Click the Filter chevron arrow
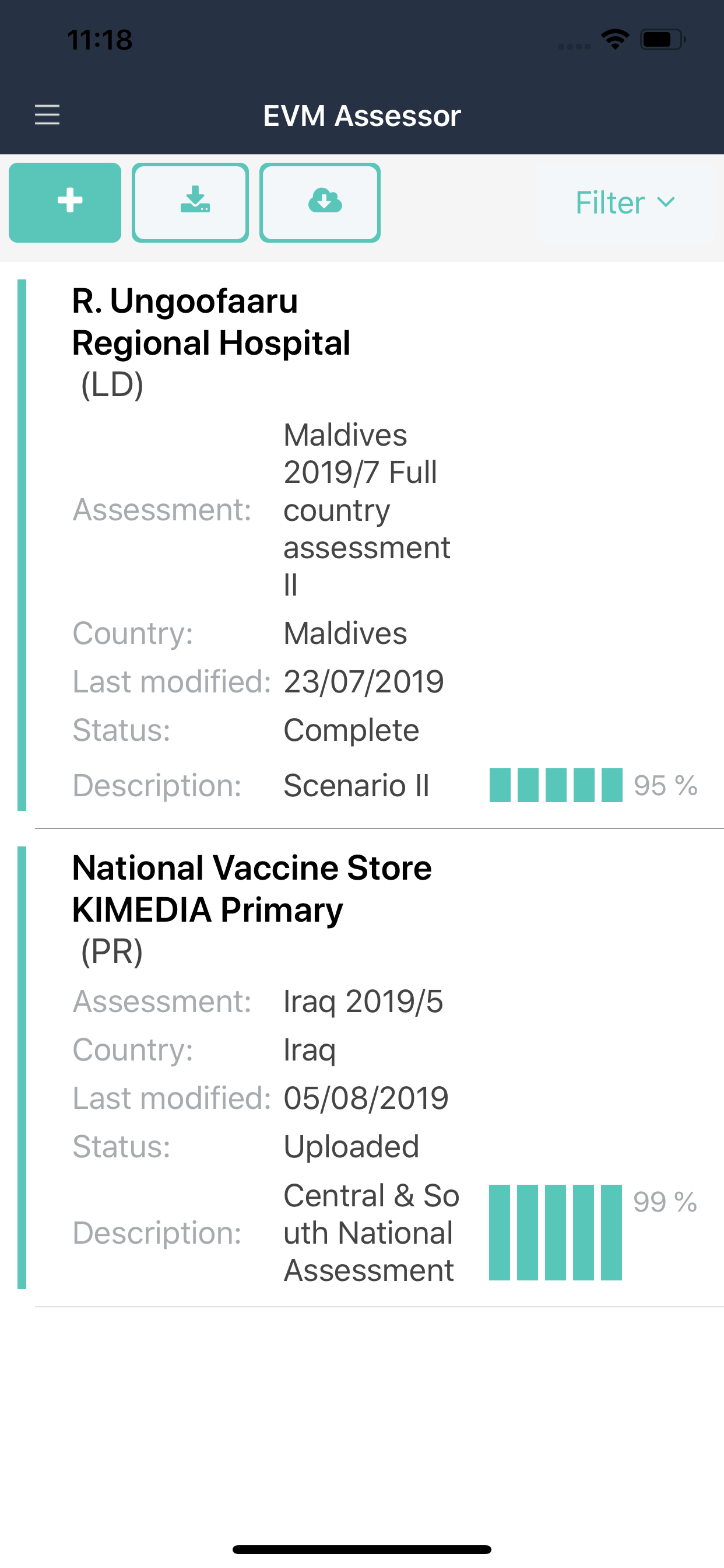The image size is (724, 1568). [667, 202]
